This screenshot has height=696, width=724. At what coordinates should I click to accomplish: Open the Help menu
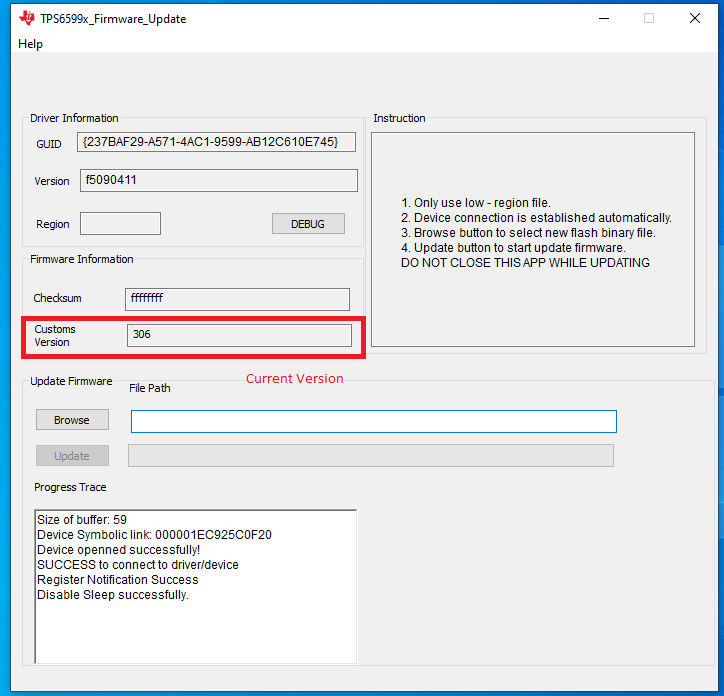click(x=30, y=44)
